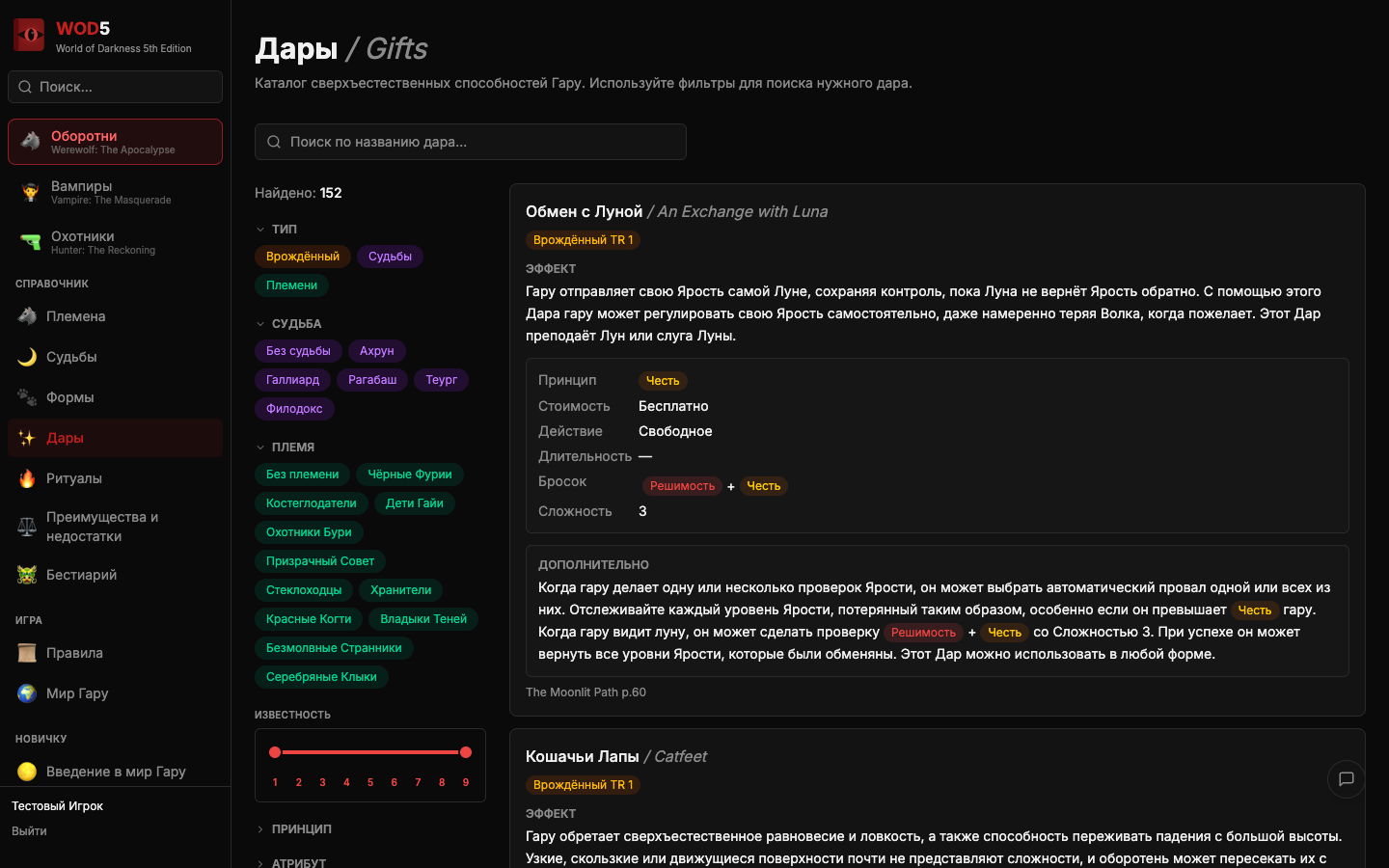Click Выйти to log out

click(29, 831)
